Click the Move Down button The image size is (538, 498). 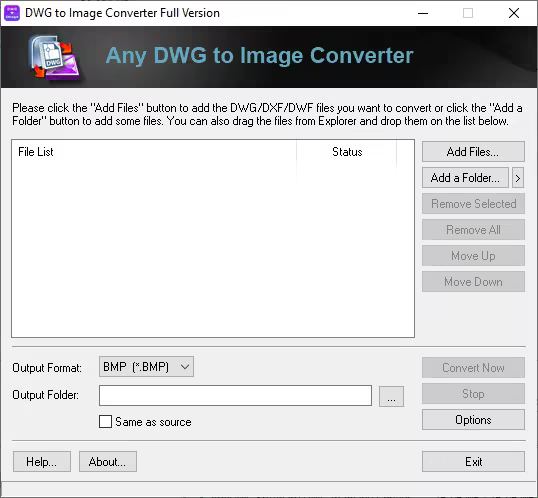click(x=473, y=282)
